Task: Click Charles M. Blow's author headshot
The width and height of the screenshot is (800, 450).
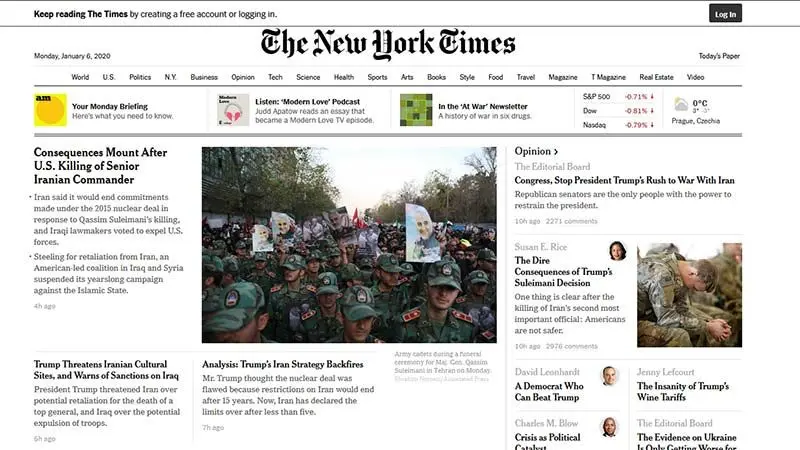Action: 609,427
